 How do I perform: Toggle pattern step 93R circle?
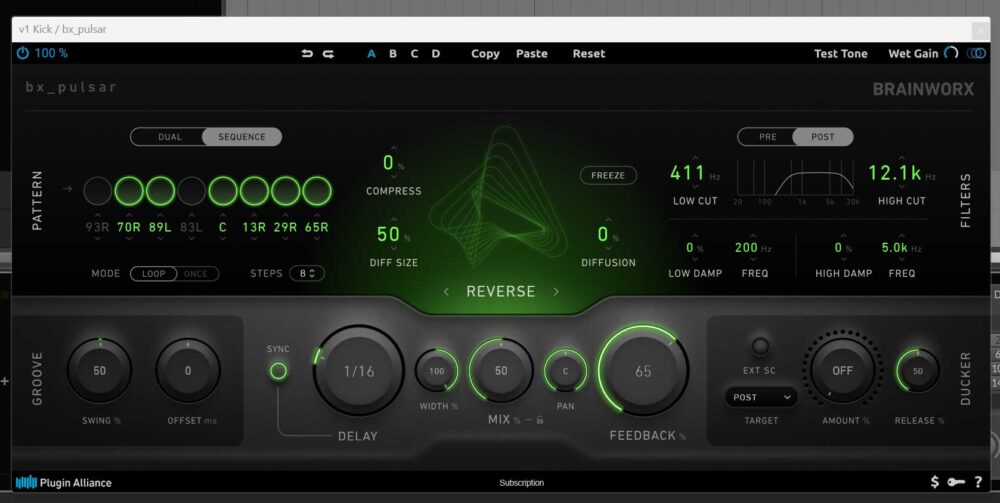(98, 191)
